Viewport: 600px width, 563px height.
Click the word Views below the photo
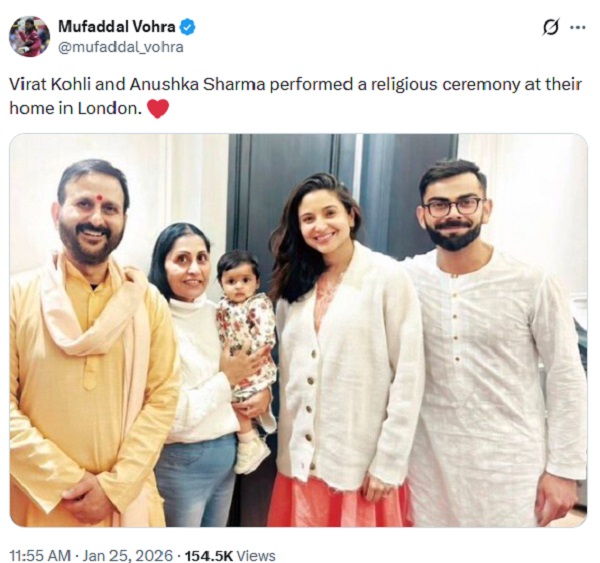click(257, 554)
